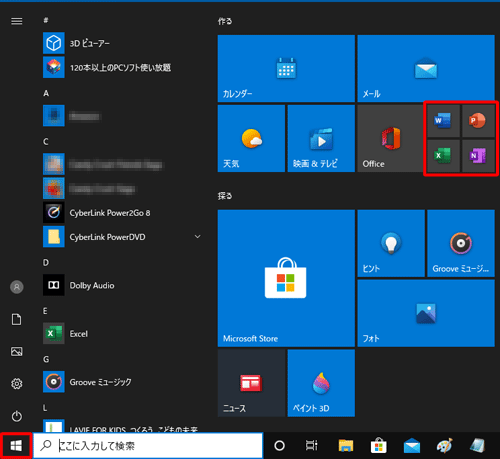Click the L letter header
Image resolution: width=500 pixels, height=459 pixels.
pos(45,408)
